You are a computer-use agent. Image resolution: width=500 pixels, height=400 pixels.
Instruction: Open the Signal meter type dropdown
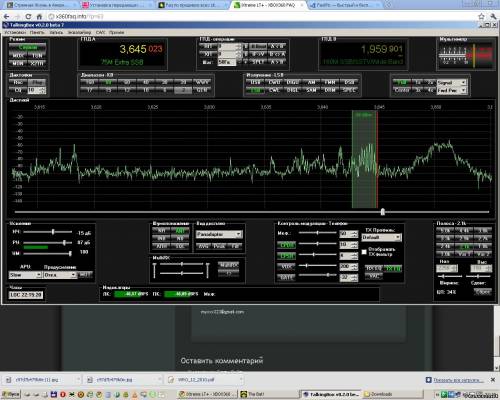pyautogui.click(x=452, y=82)
